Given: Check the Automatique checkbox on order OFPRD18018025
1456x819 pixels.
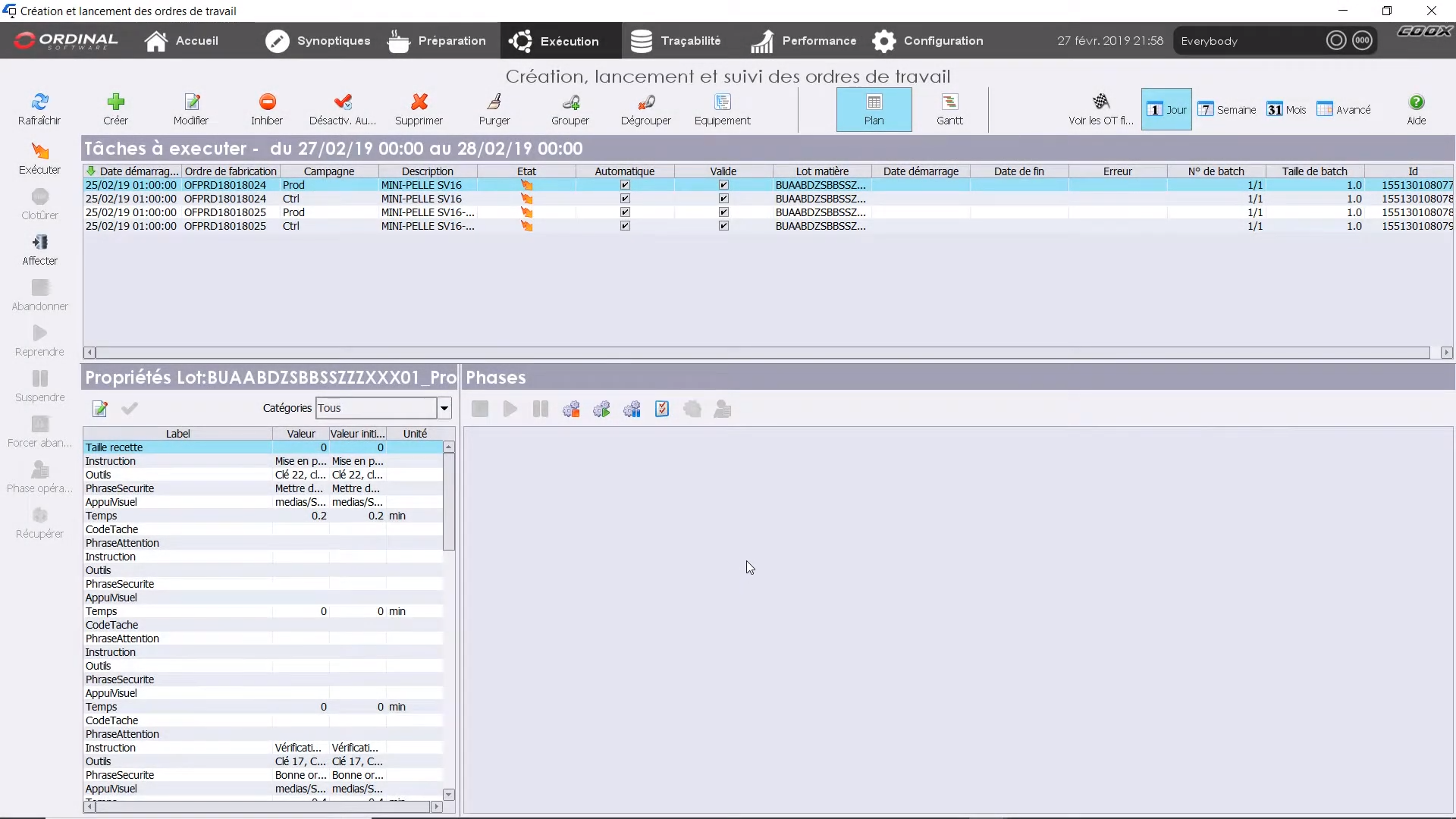Looking at the screenshot, I should pos(624,212).
